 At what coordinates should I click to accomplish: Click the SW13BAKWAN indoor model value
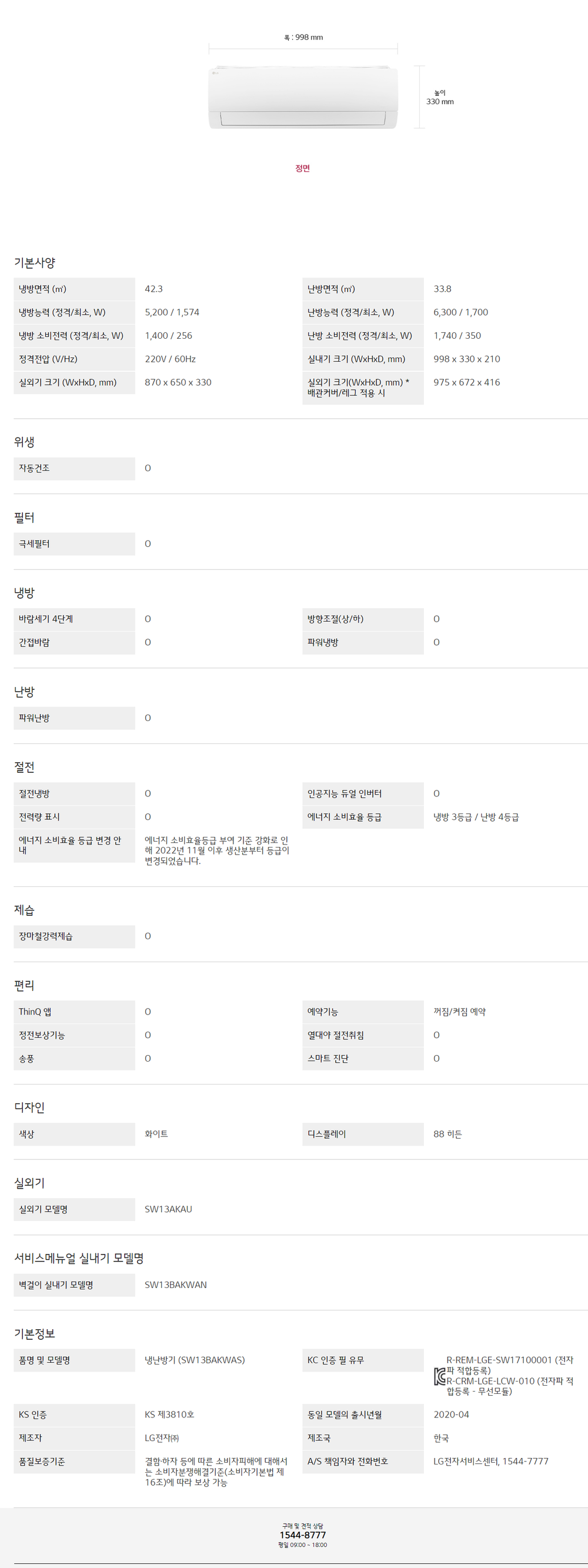175,1285
